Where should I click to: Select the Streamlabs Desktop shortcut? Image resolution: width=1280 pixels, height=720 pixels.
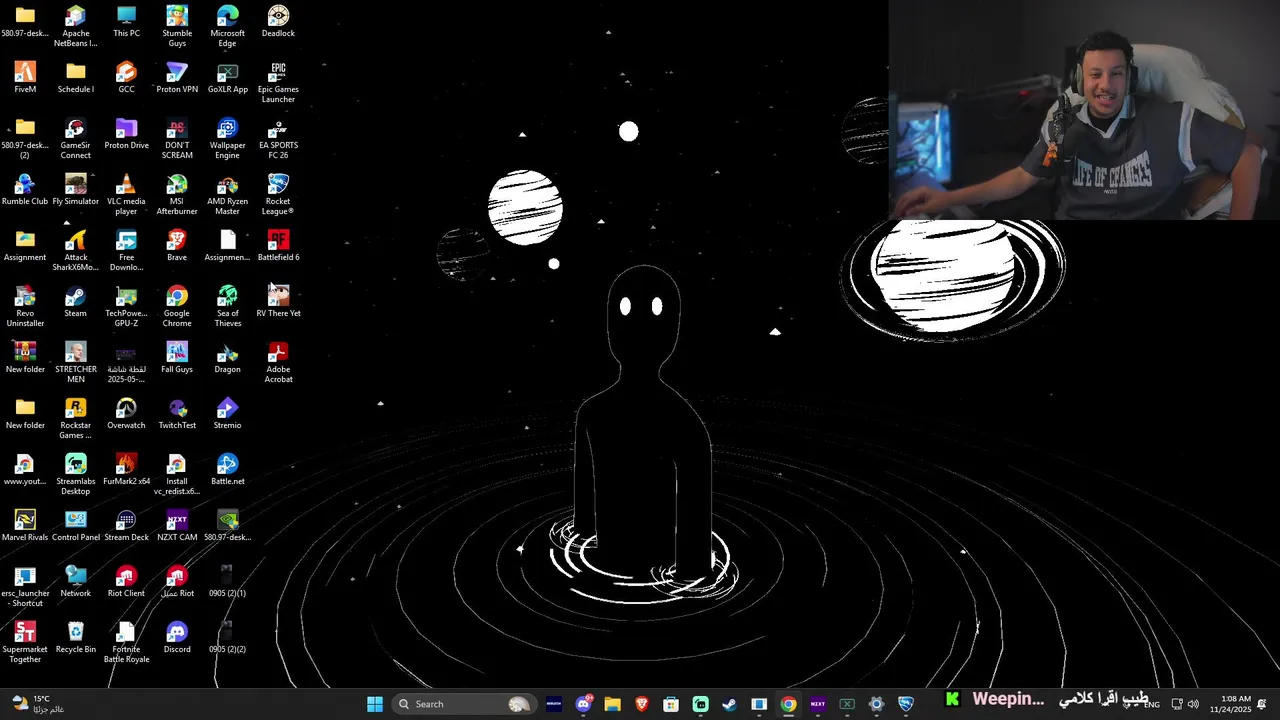pos(75,474)
